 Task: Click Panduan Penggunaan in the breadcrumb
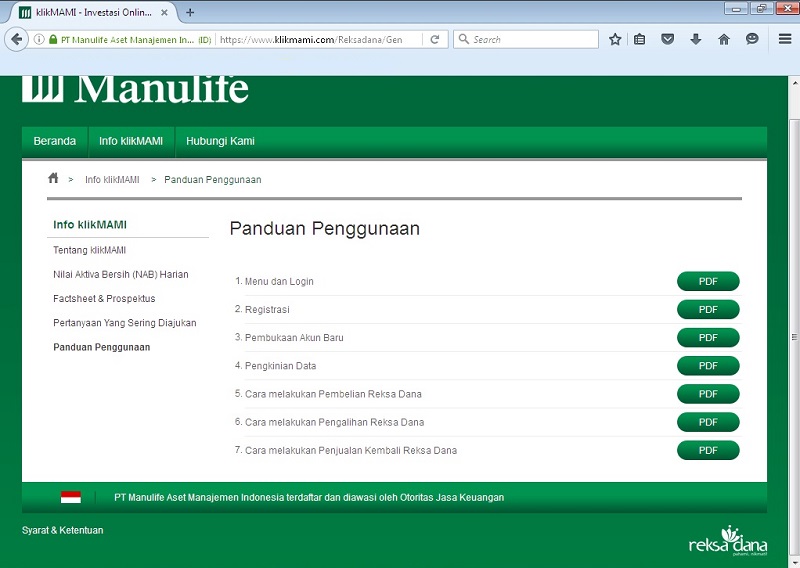click(213, 180)
